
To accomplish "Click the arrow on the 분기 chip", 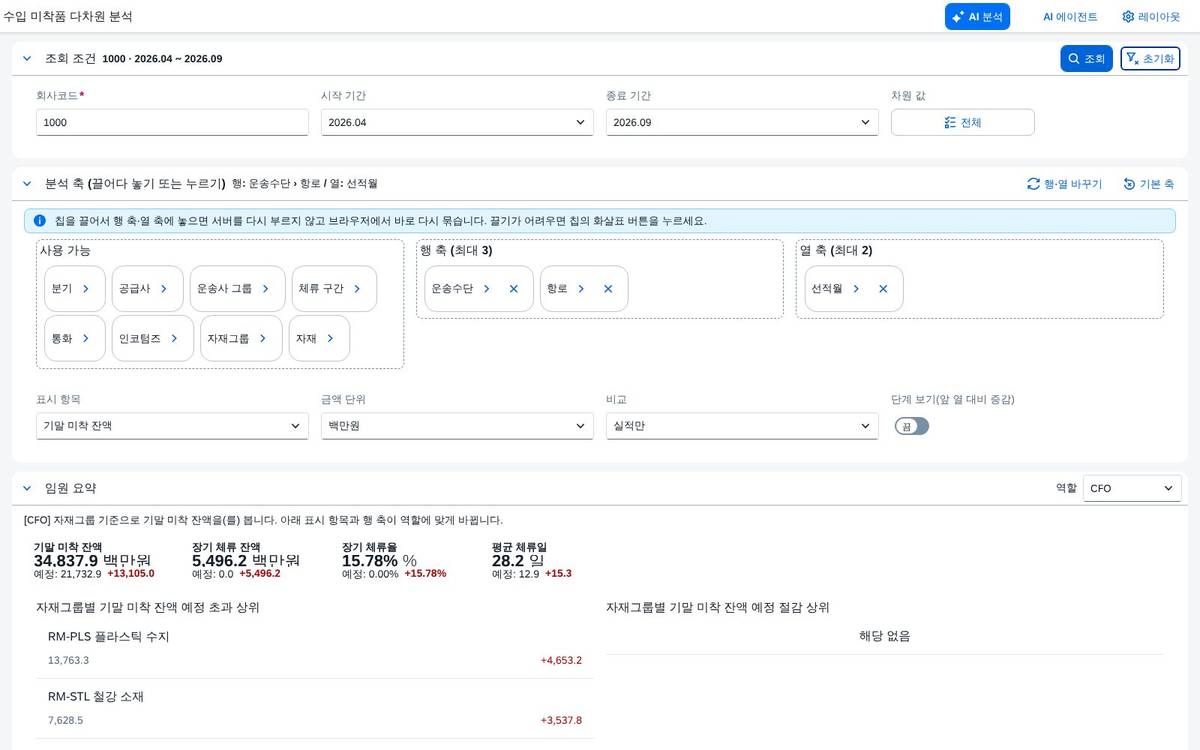I will click(x=86, y=288).
